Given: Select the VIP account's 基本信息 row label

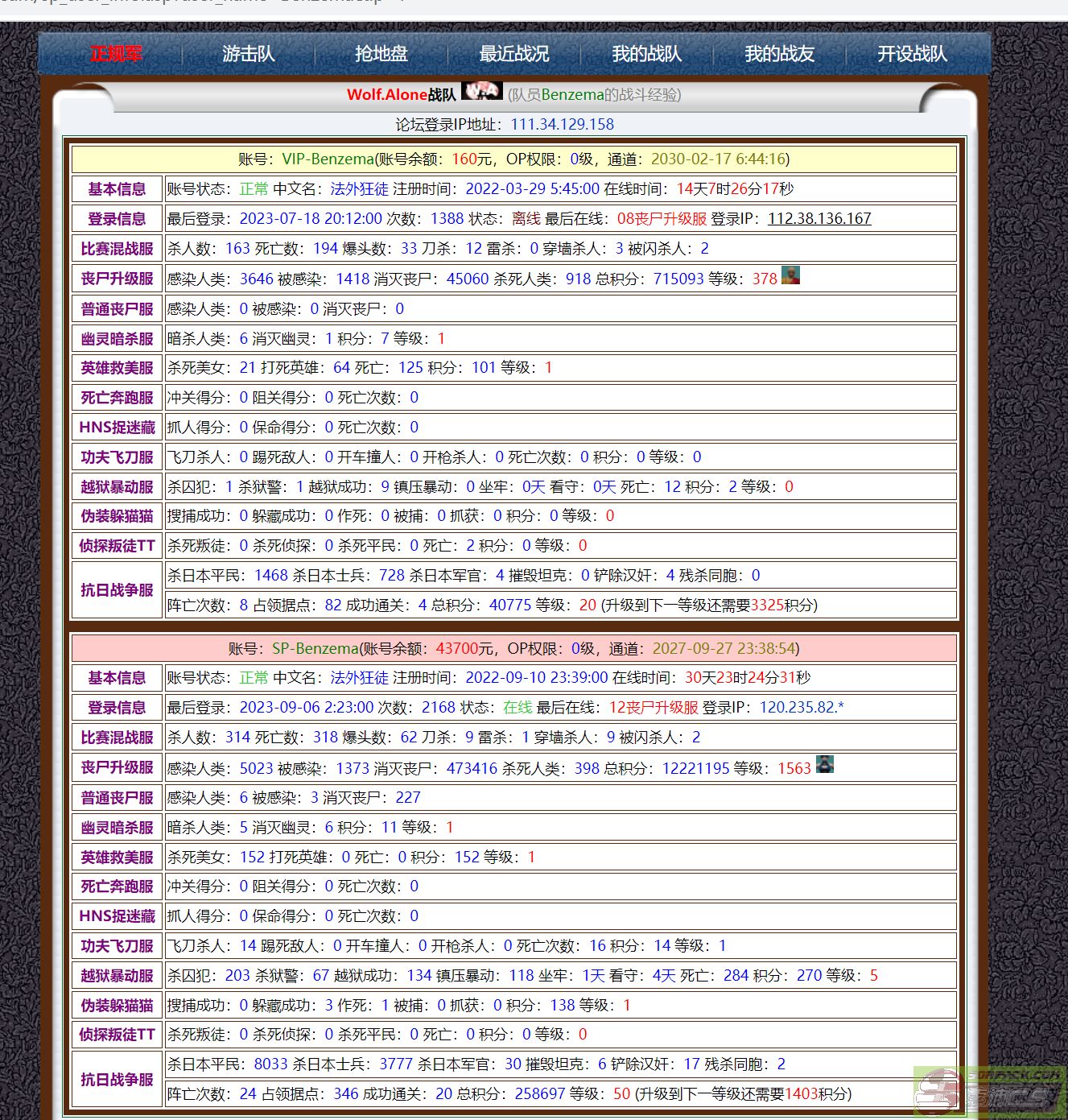Looking at the screenshot, I should pos(117,188).
